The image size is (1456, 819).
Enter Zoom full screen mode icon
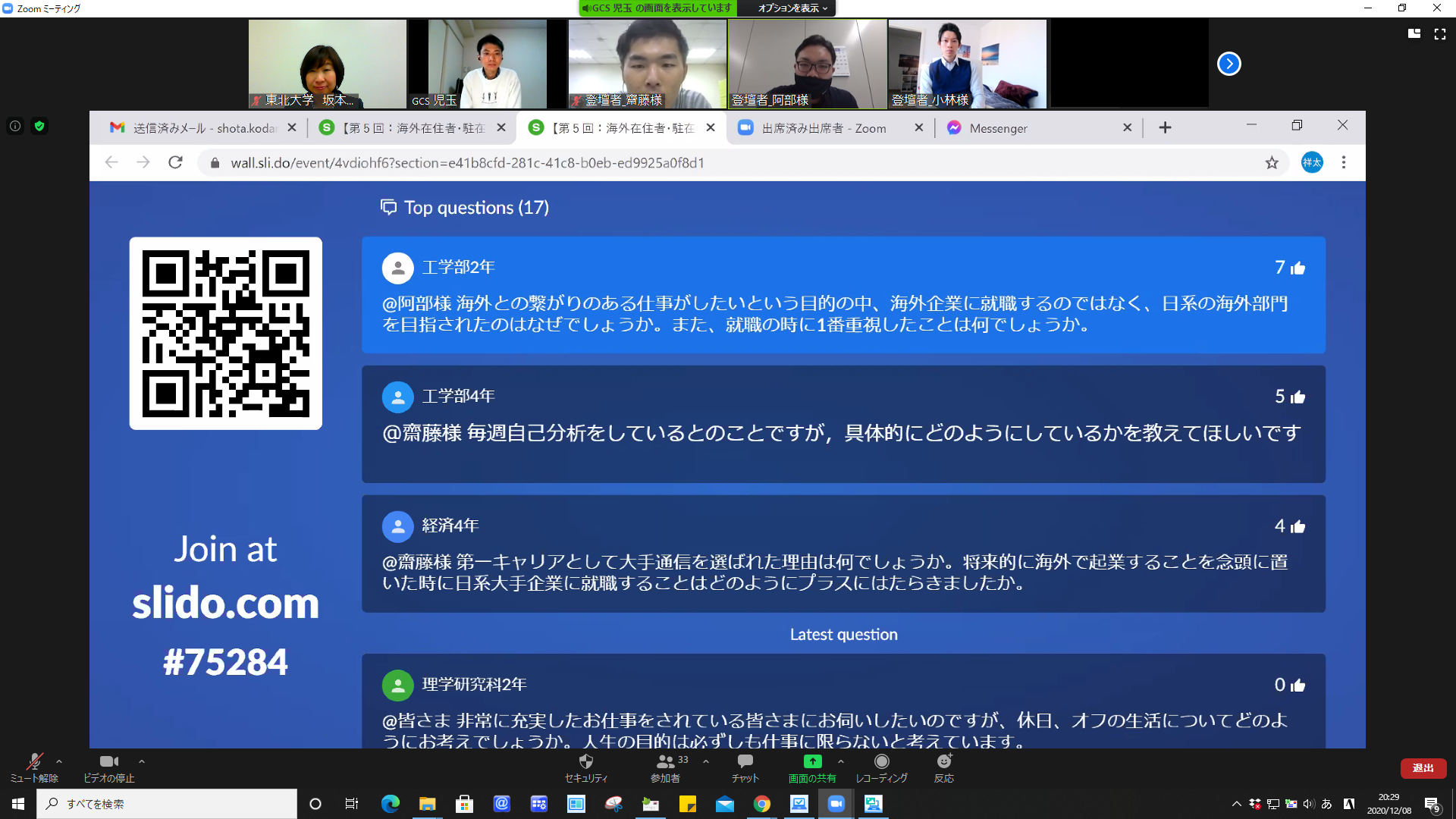tap(1440, 33)
